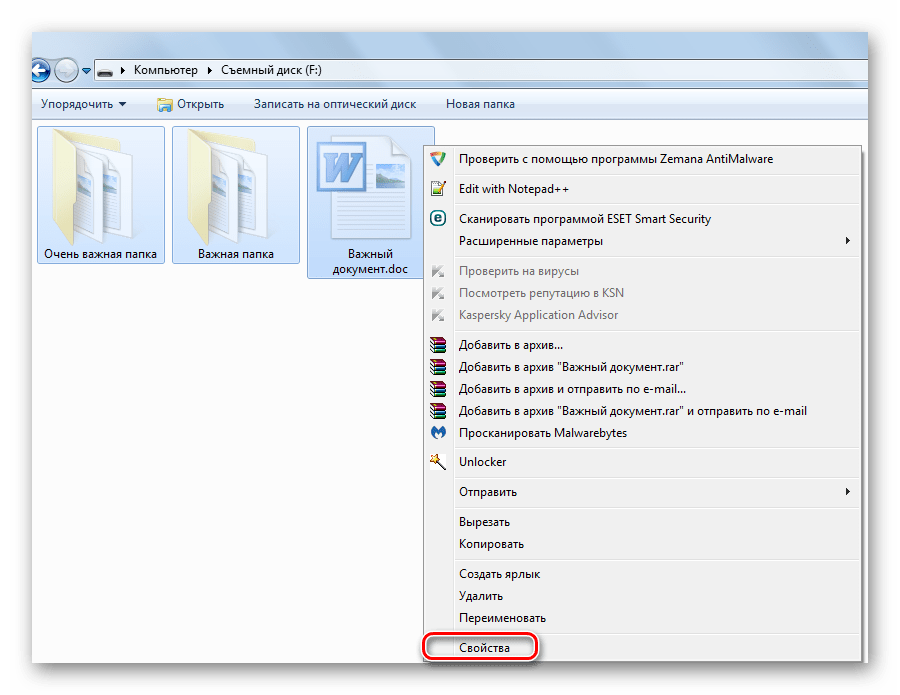
Task: Click Компьютер in the address bar
Action: click(165, 70)
